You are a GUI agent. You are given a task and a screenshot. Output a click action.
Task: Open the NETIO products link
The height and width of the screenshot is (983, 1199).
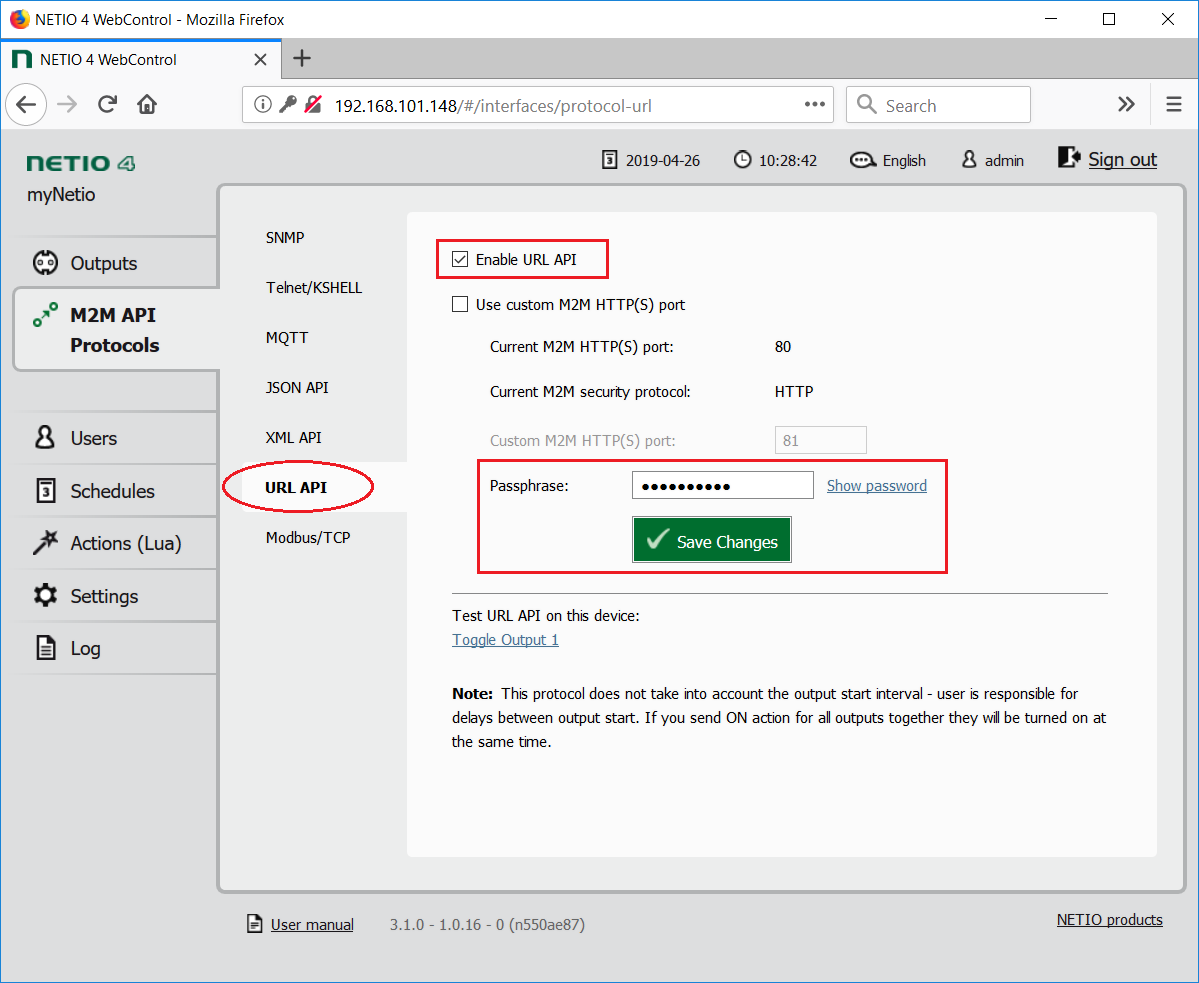1110,920
